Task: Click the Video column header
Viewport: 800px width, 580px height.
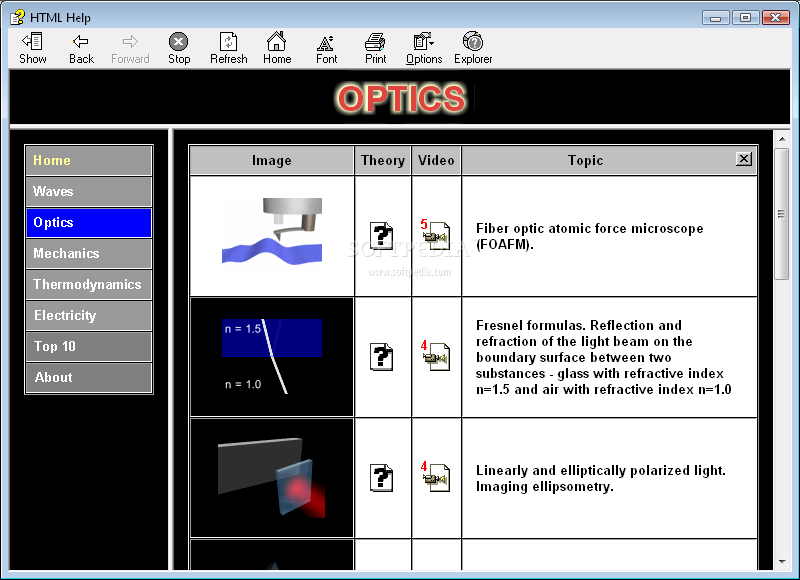Action: [x=436, y=160]
